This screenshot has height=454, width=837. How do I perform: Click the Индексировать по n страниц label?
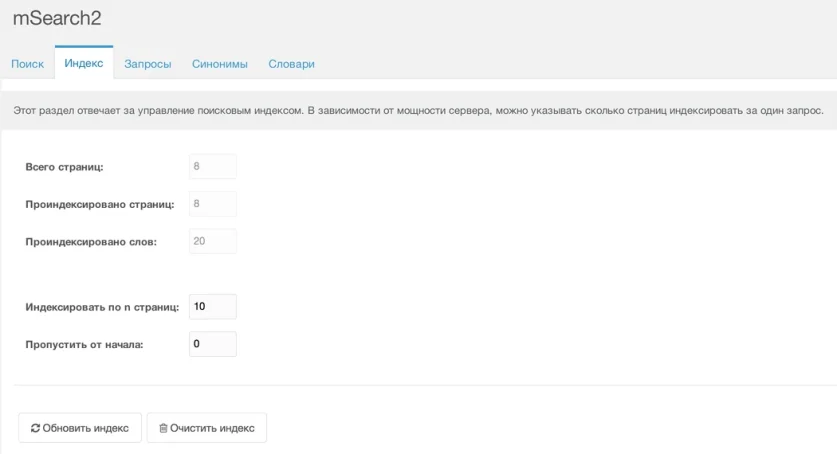(x=101, y=307)
